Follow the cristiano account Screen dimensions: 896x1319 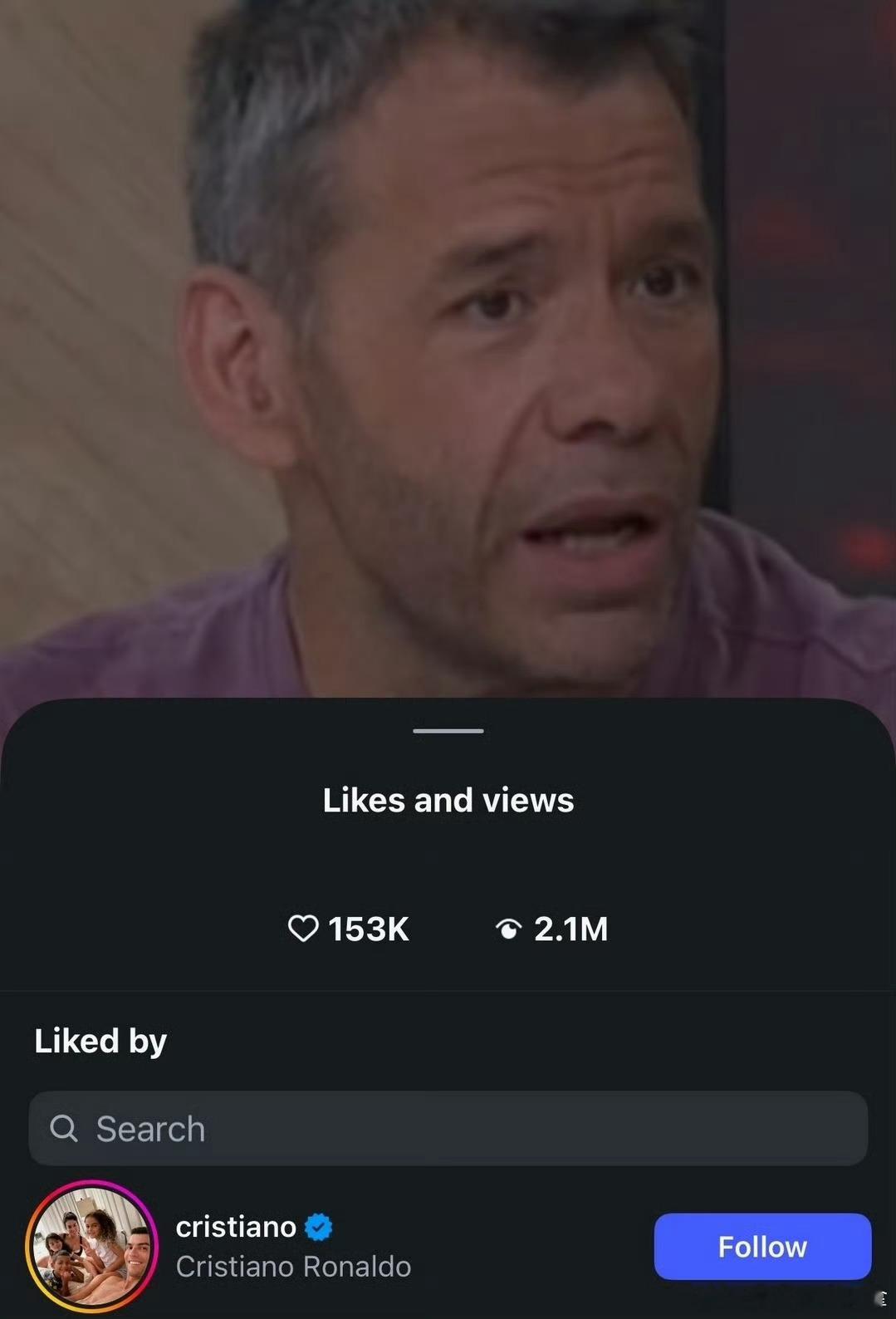(x=762, y=1246)
